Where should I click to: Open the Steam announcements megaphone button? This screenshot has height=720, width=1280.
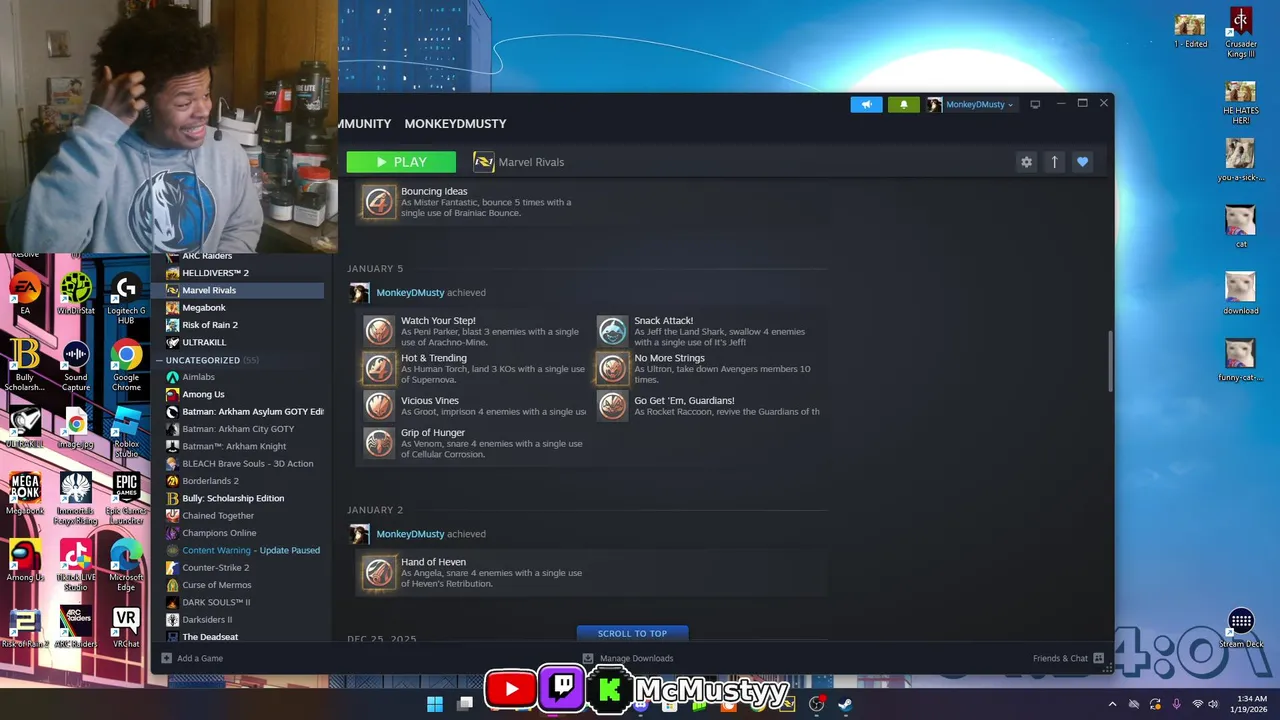point(866,104)
